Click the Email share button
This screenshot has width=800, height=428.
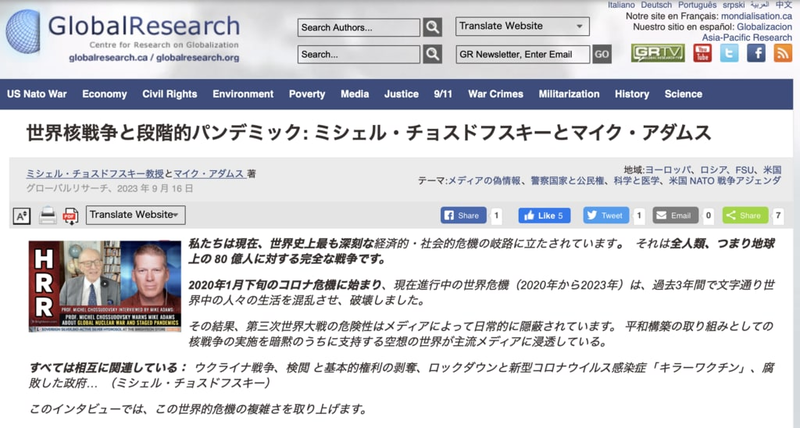[676, 215]
